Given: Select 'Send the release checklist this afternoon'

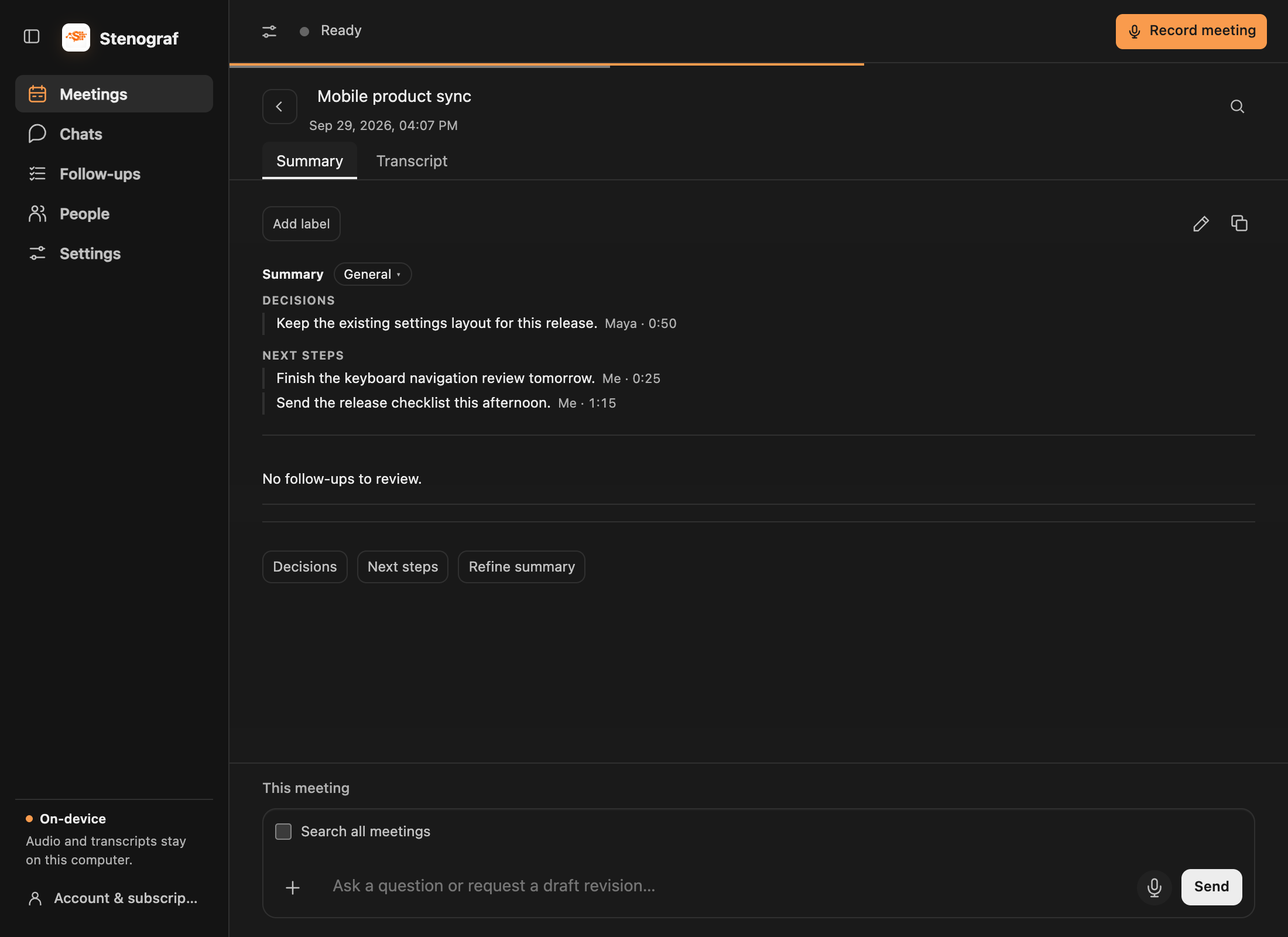Looking at the screenshot, I should 413,403.
